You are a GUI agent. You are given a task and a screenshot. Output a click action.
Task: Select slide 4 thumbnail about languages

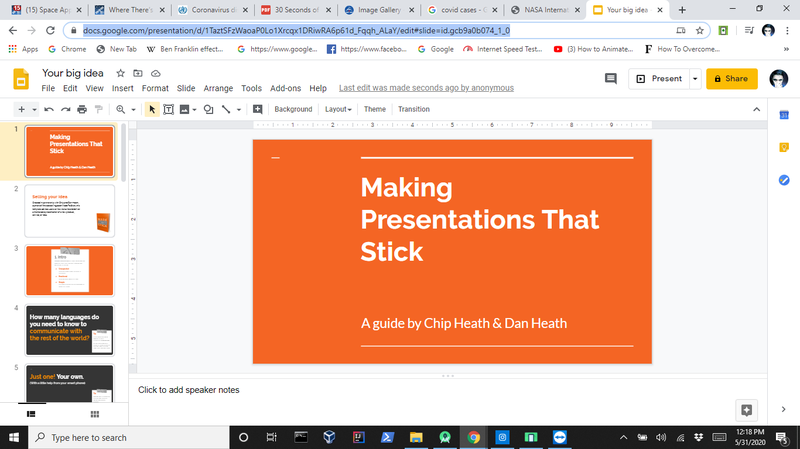point(69,329)
